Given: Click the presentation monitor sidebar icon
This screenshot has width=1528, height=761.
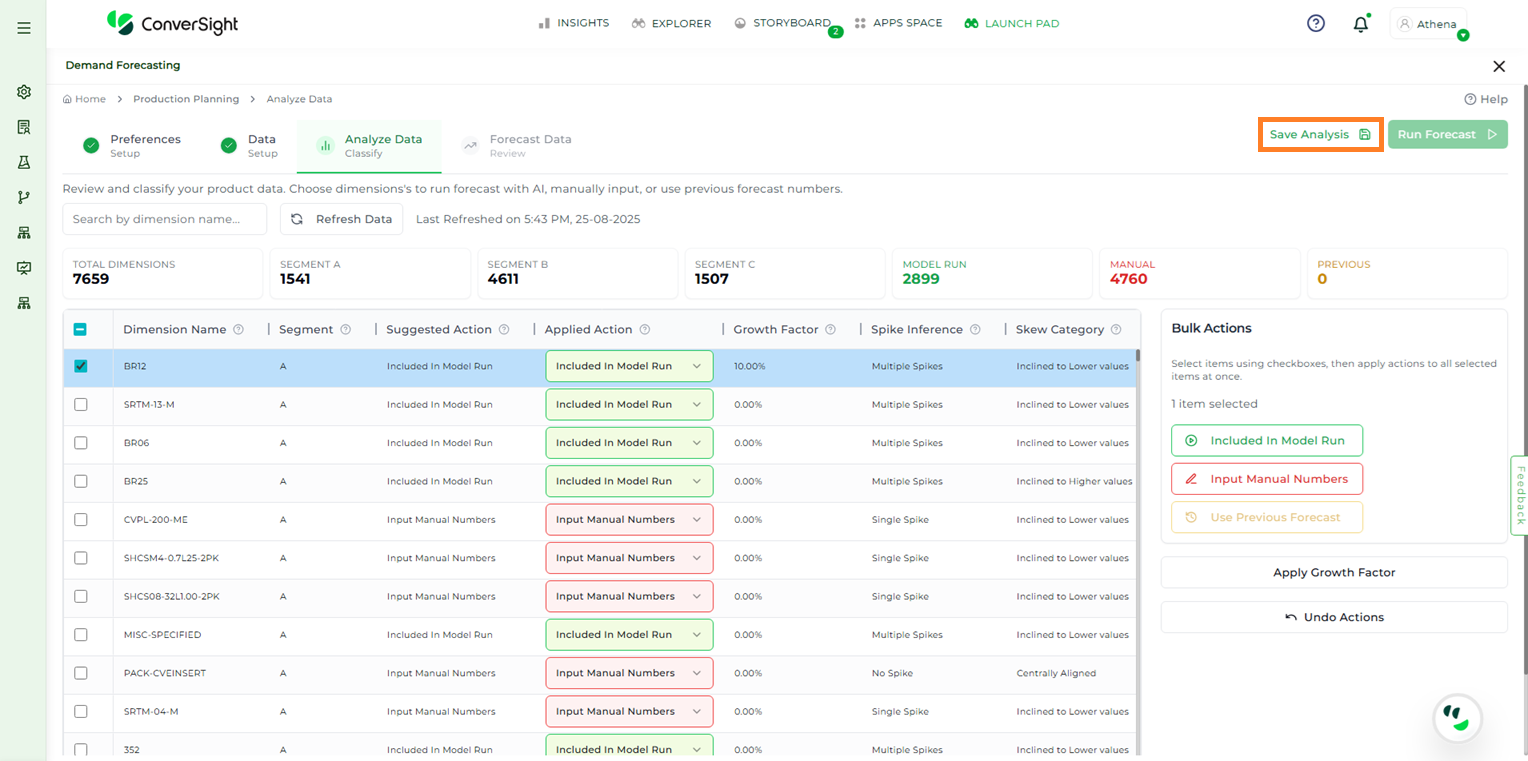Looking at the screenshot, I should click(x=24, y=268).
